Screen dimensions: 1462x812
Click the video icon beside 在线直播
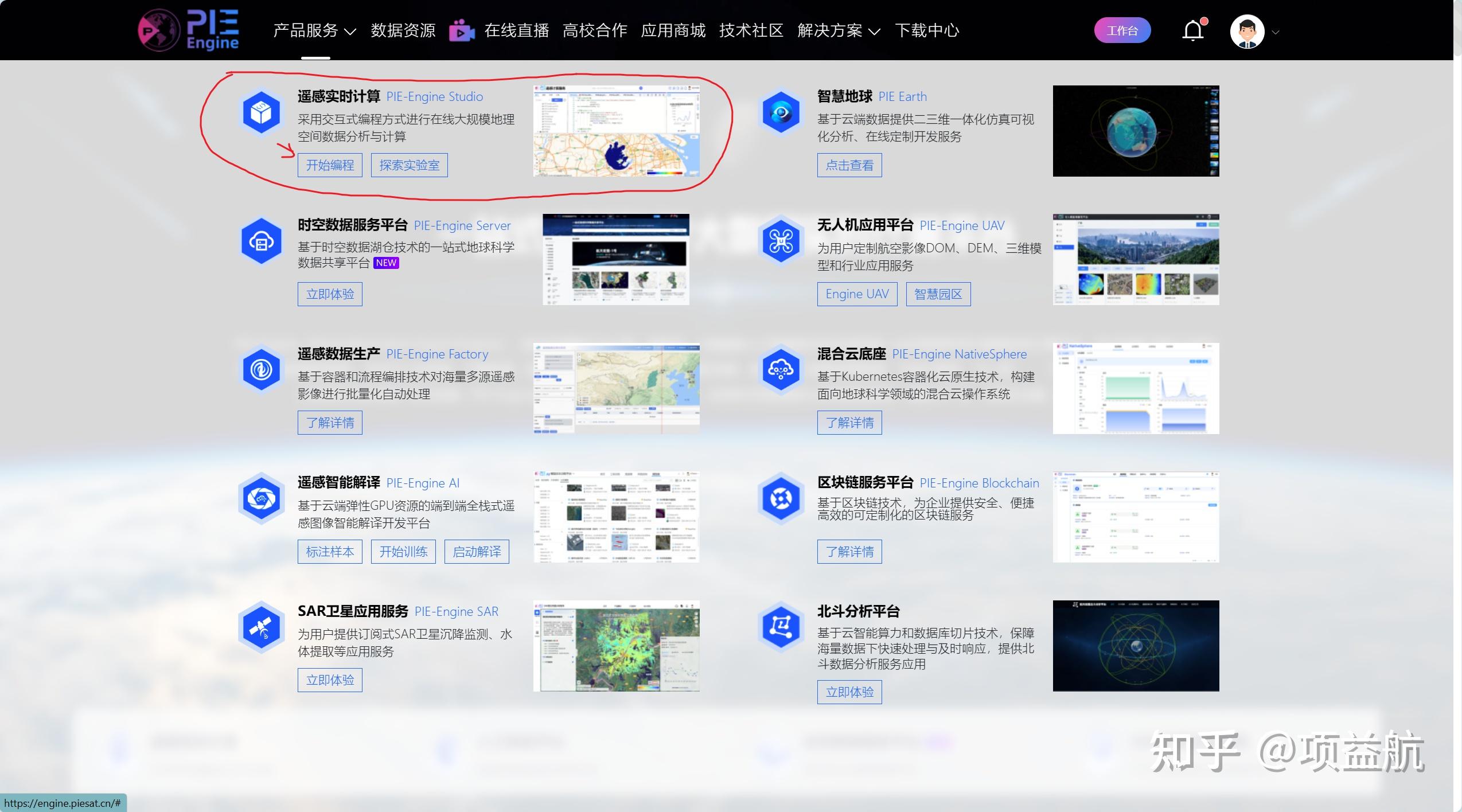(x=462, y=30)
